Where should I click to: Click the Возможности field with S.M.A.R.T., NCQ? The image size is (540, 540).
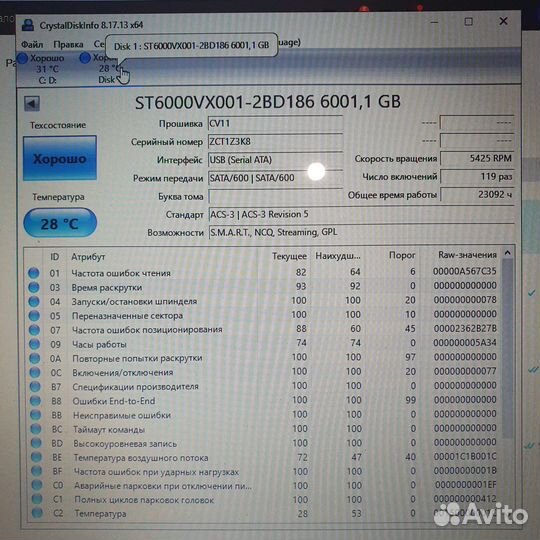point(361,232)
